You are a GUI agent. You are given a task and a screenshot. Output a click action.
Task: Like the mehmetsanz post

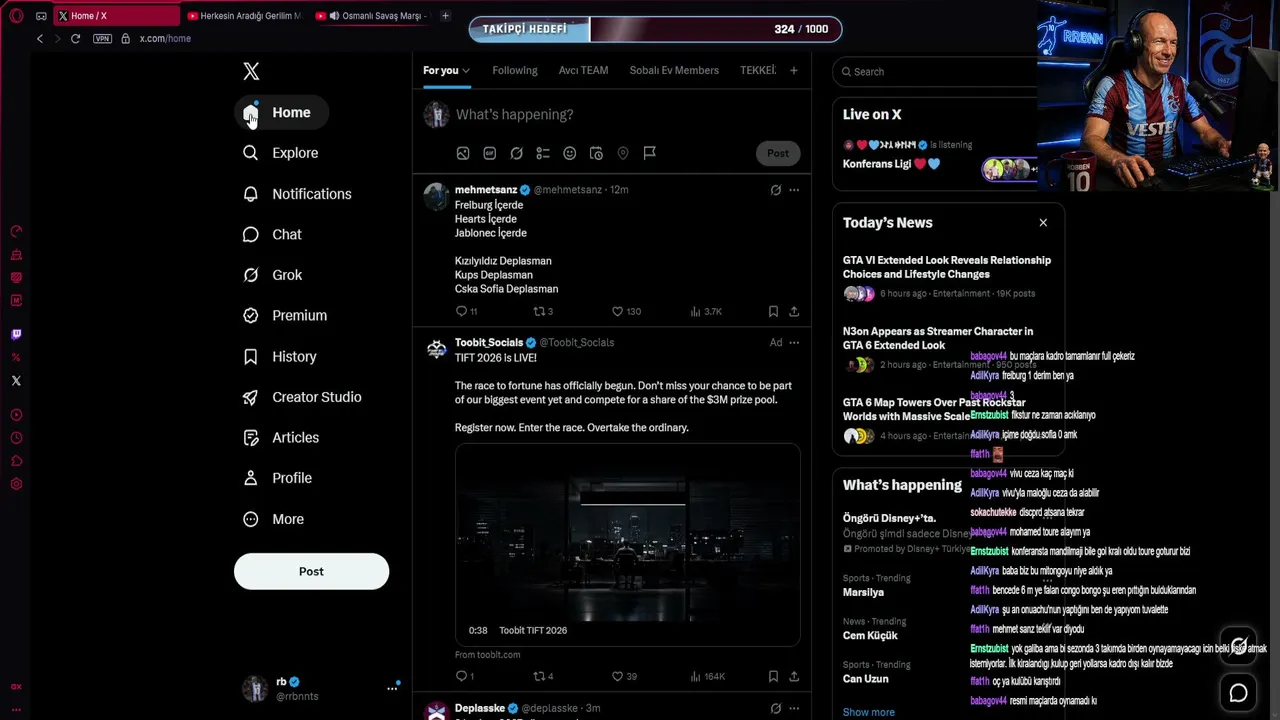[x=617, y=312]
